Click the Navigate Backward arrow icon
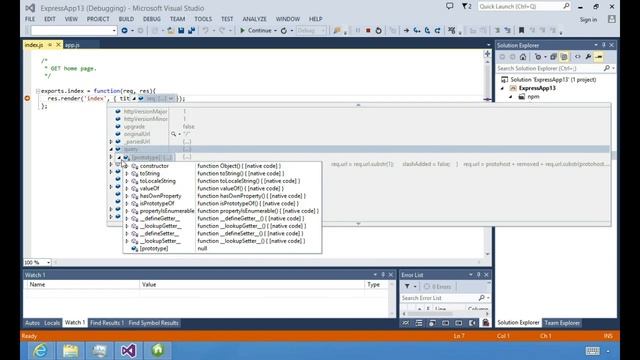This screenshot has height=360, width=640. pyautogui.click(x=124, y=30)
